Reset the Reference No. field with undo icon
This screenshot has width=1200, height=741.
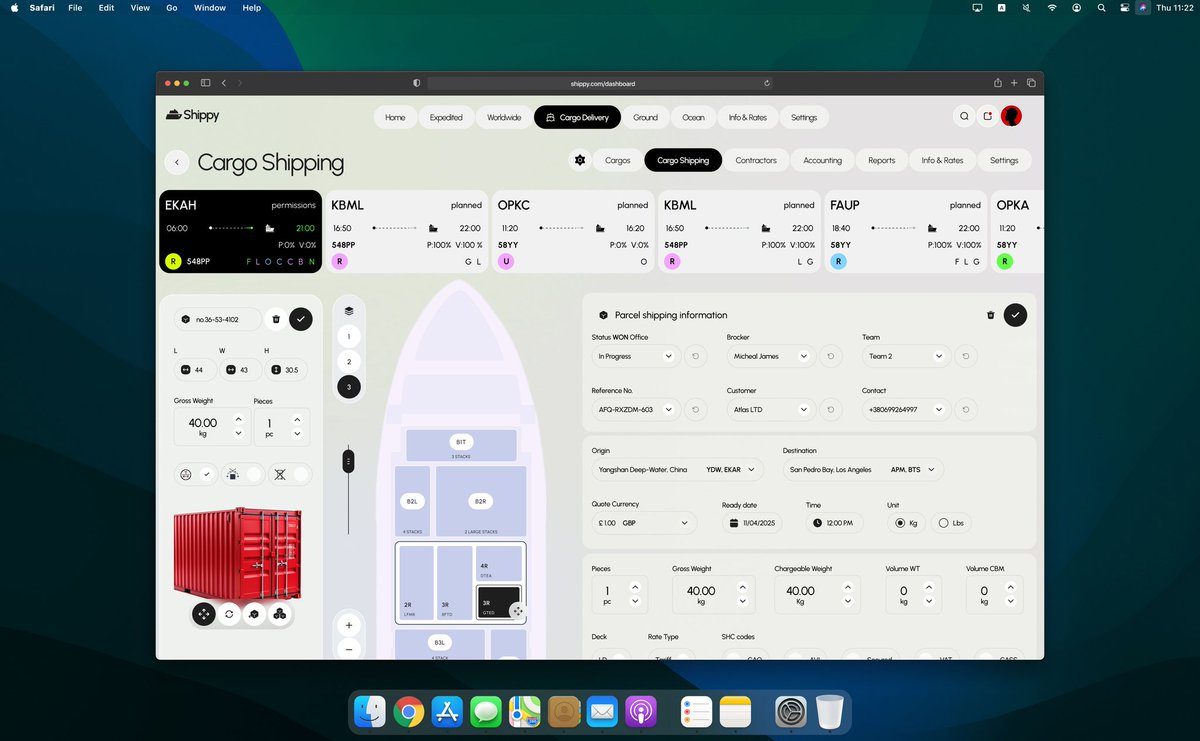696,409
